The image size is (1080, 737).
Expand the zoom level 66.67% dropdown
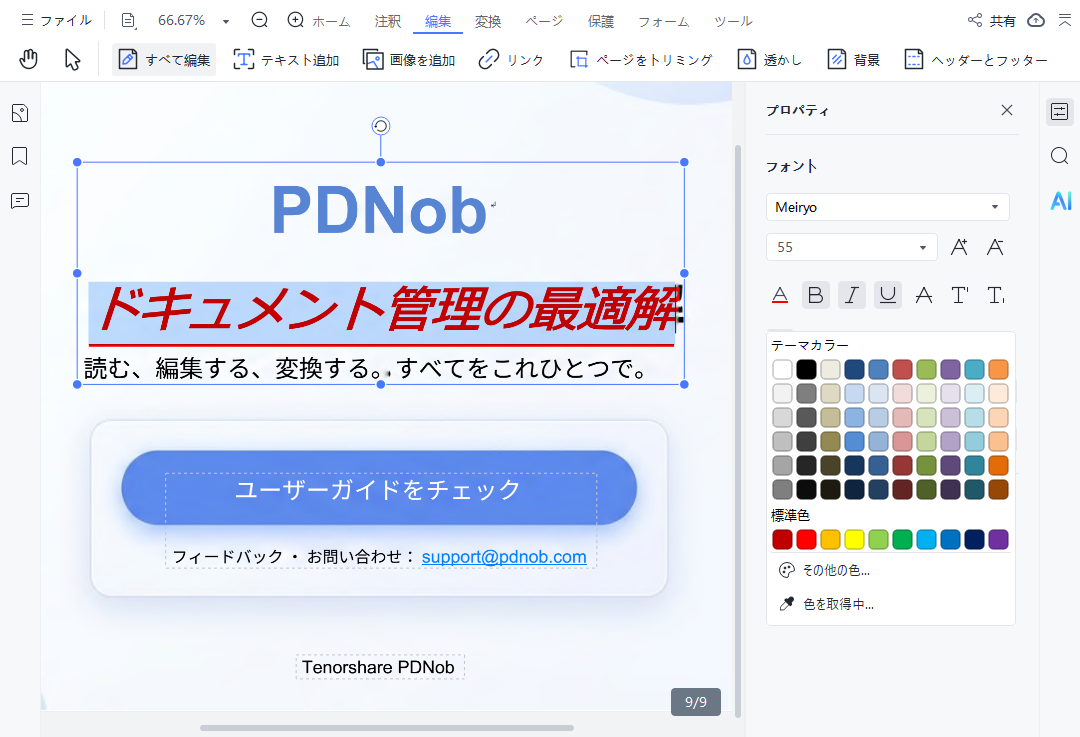tap(225, 20)
